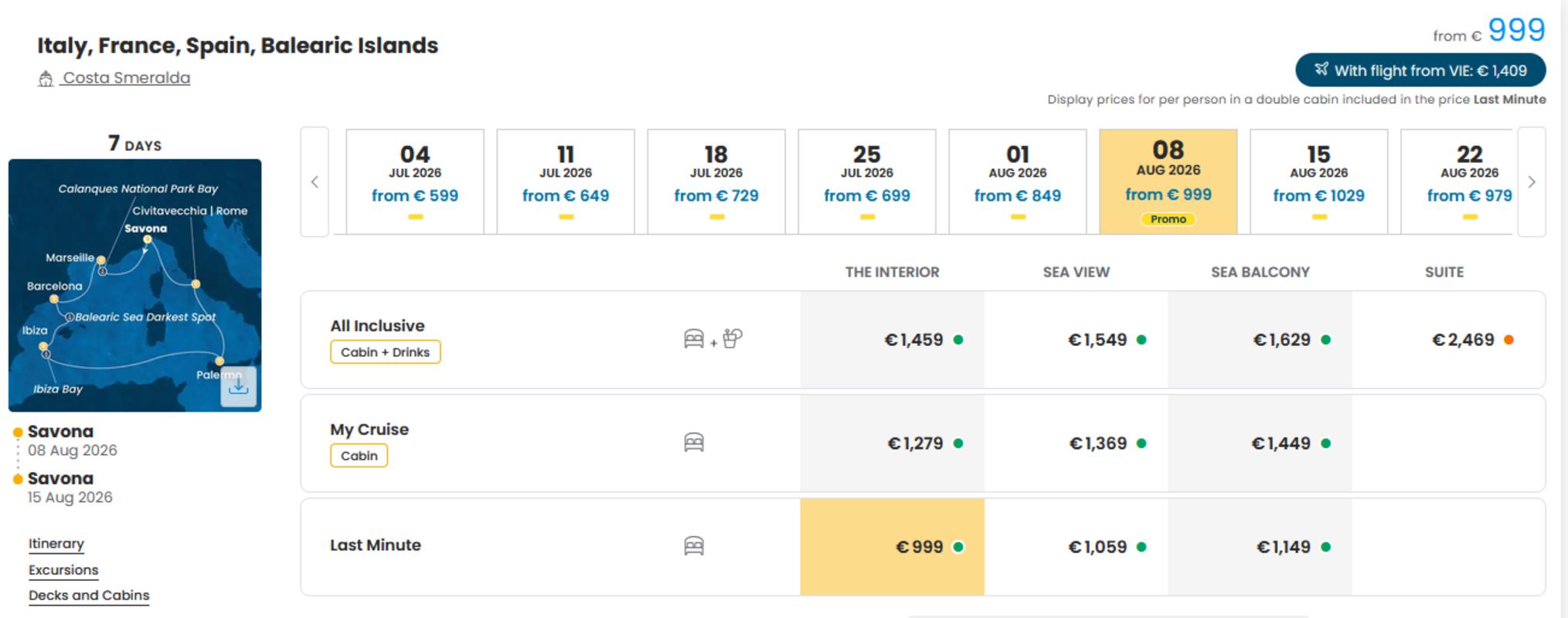Open the Itinerary link
The height and width of the screenshot is (618, 1568).
point(56,544)
